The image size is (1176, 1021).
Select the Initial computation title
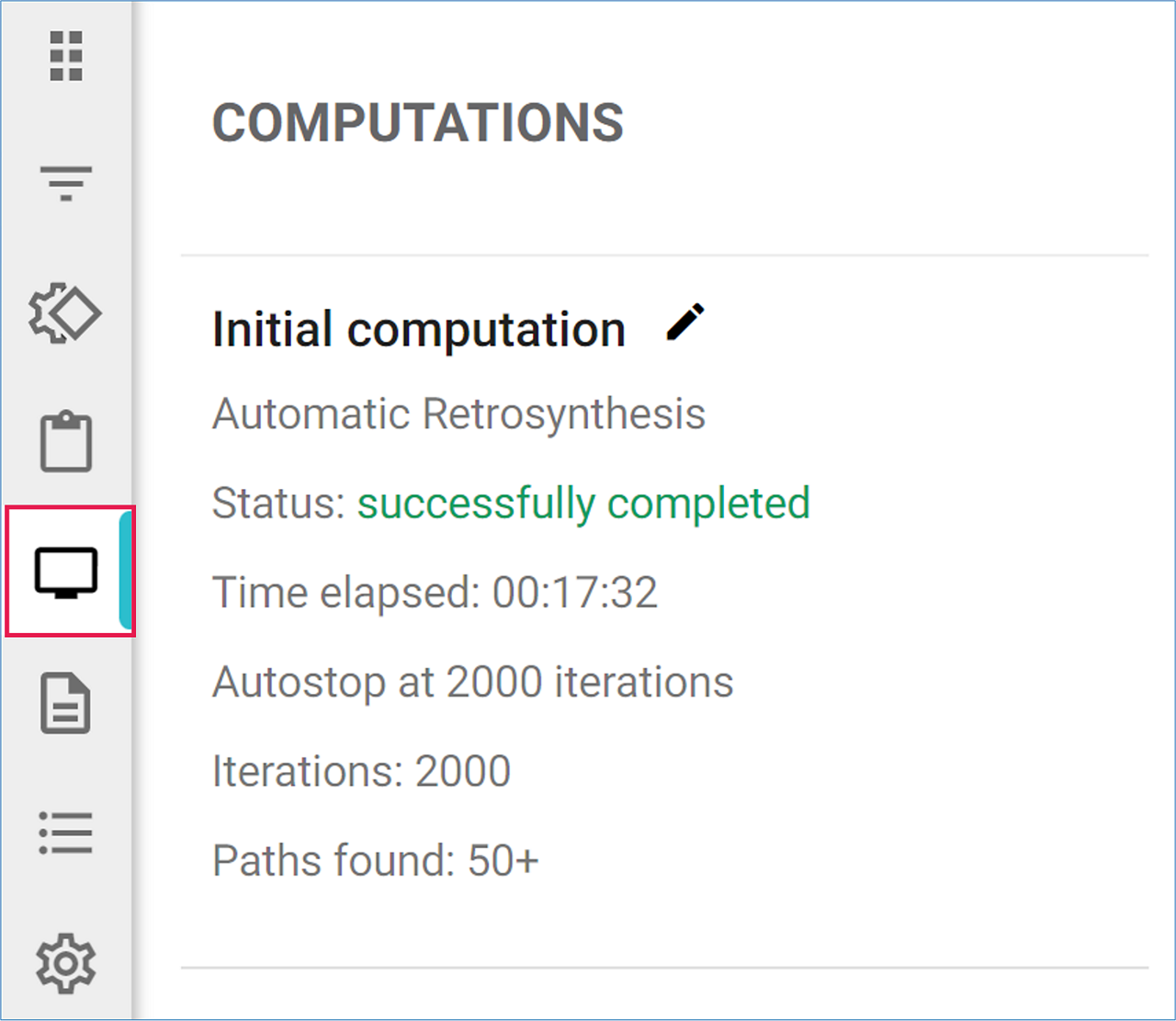coord(419,329)
